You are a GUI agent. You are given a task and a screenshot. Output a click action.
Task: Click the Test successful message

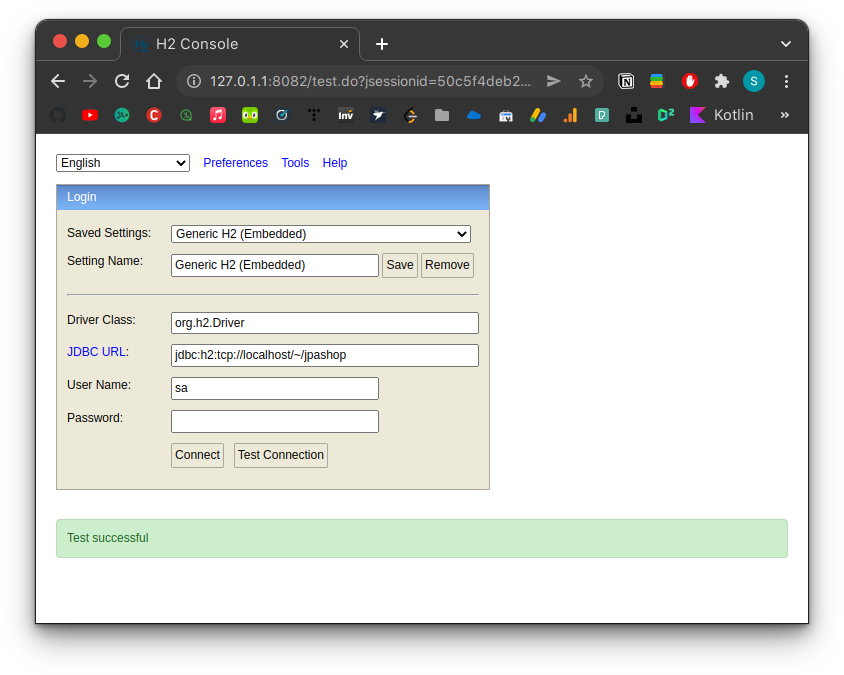(x=108, y=538)
